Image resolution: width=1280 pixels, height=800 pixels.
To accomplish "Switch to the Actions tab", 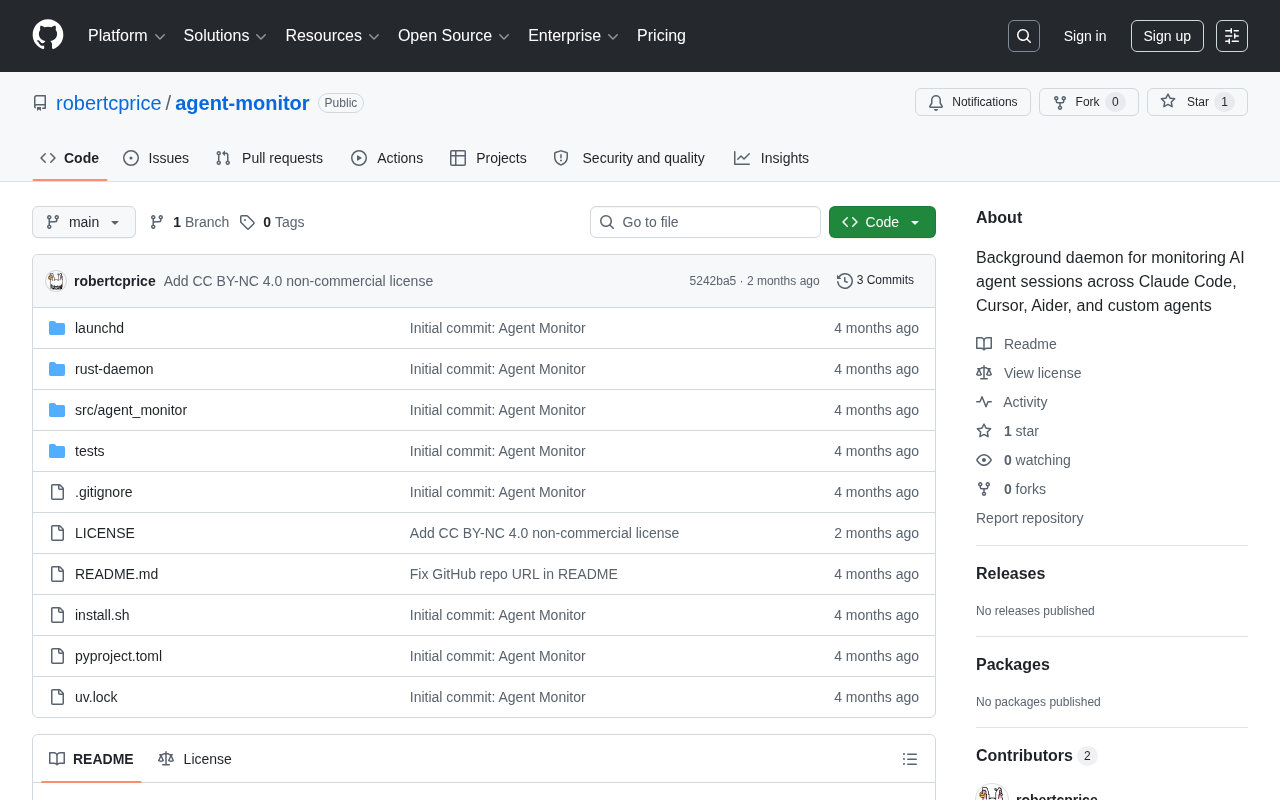I will [x=387, y=158].
